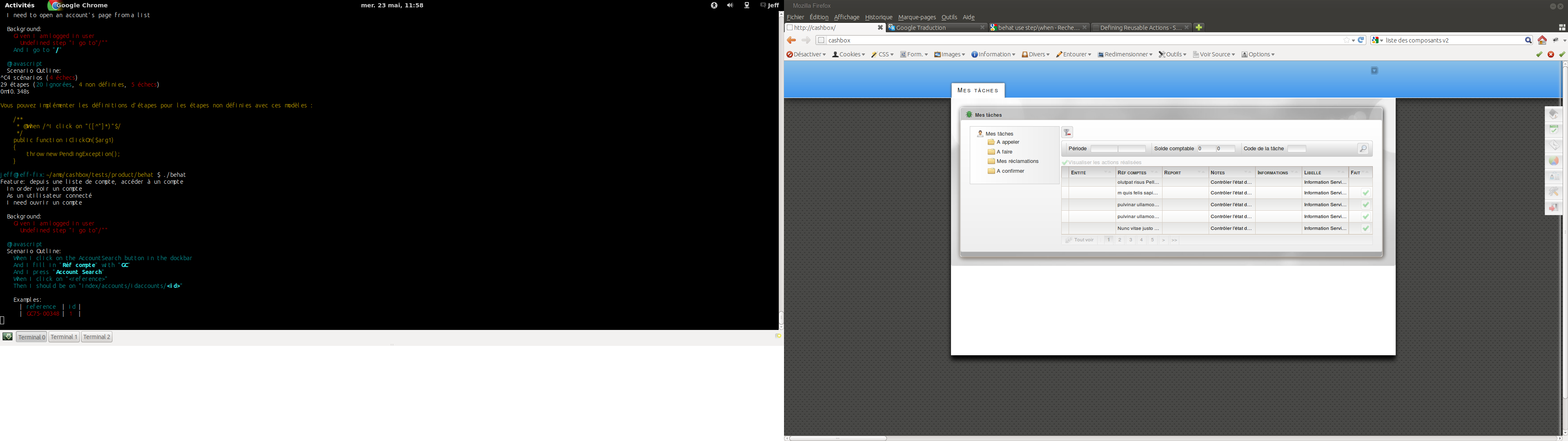The width and height of the screenshot is (1568, 441).
Task: Open the A appeler folder
Action: (1003, 143)
